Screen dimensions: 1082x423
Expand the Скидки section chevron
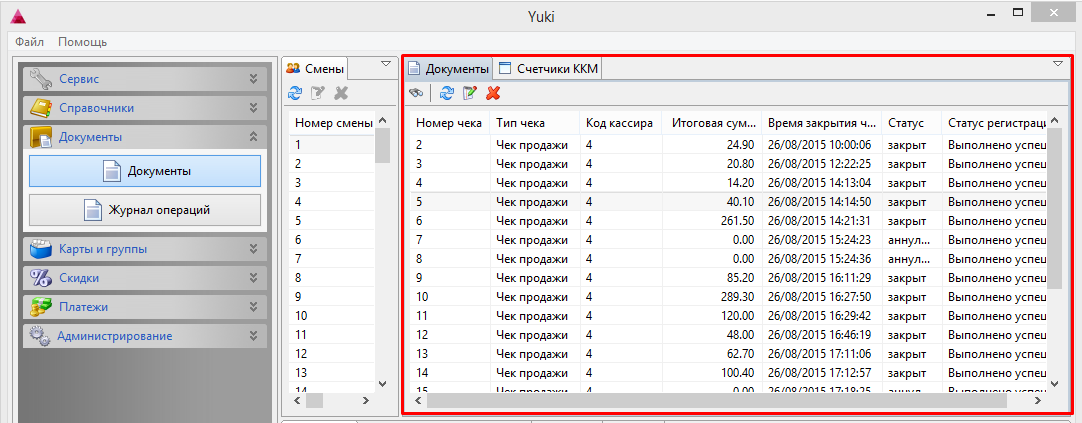point(253,278)
